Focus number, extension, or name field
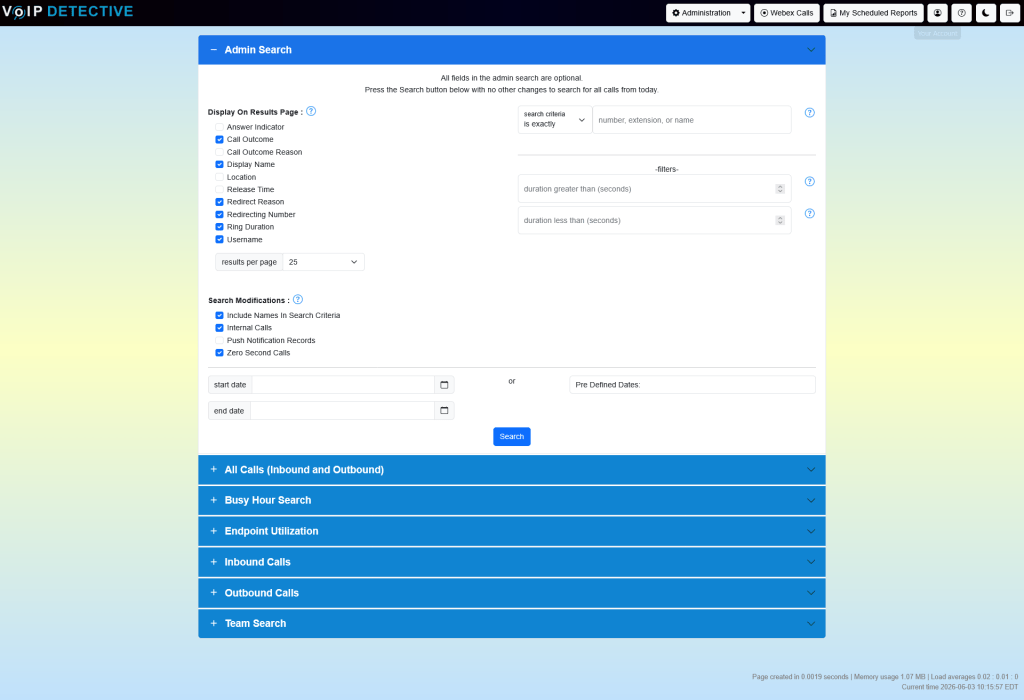1024x700 pixels. pos(692,119)
